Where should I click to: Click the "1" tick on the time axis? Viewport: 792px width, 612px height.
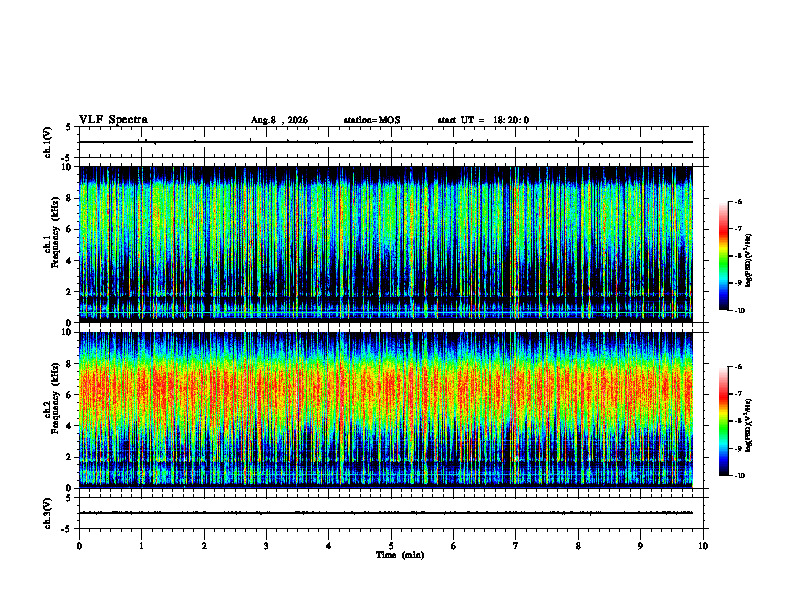click(x=141, y=546)
